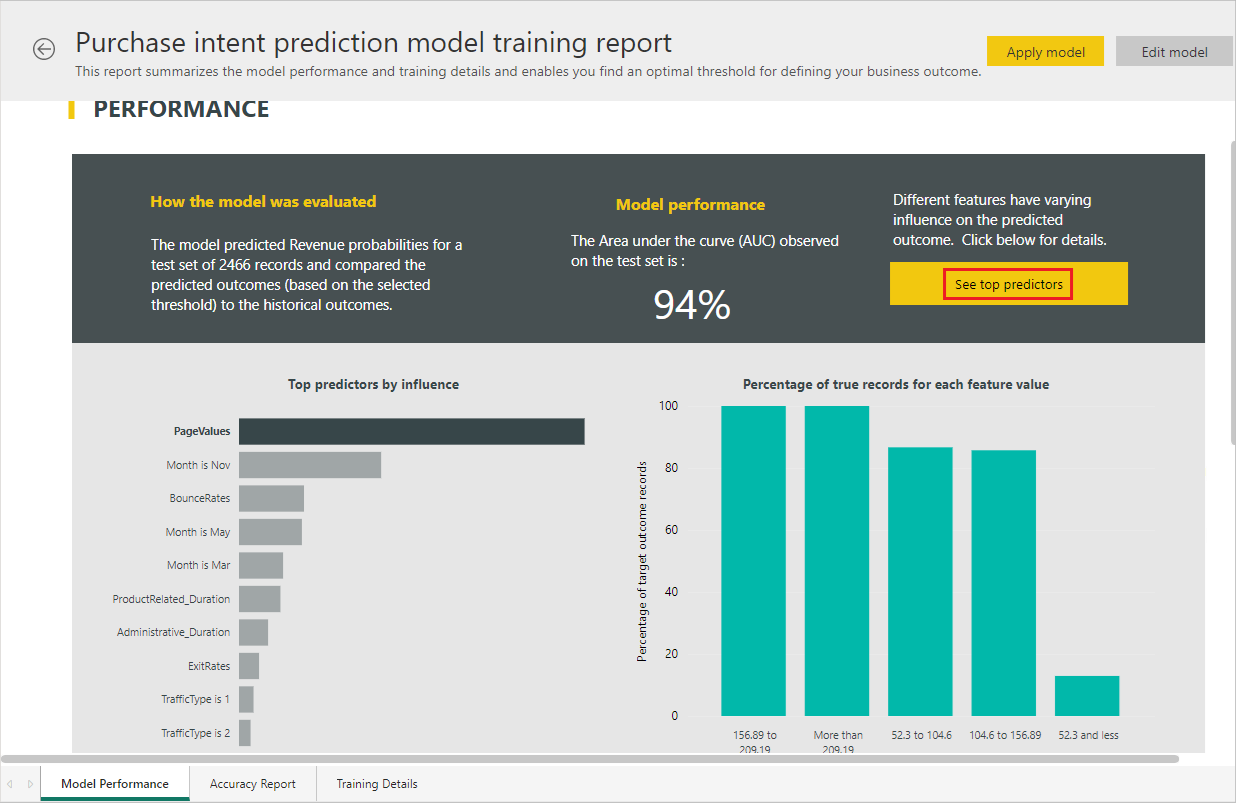Select the PageValues bar in predictors chart
The image size is (1236, 803).
(412, 431)
